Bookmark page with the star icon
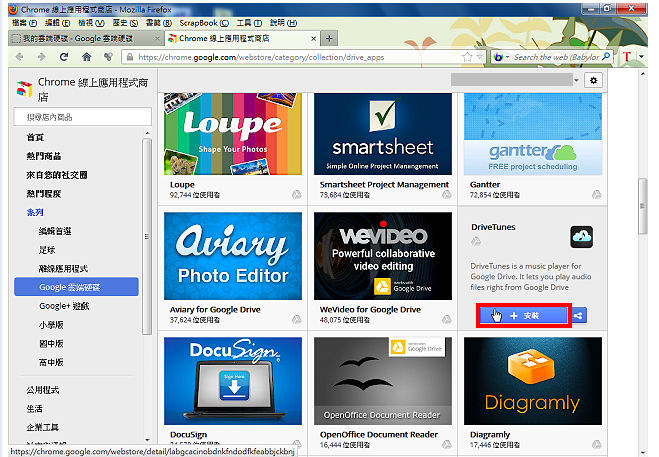Viewport: 659px width, 457px height. tap(467, 57)
